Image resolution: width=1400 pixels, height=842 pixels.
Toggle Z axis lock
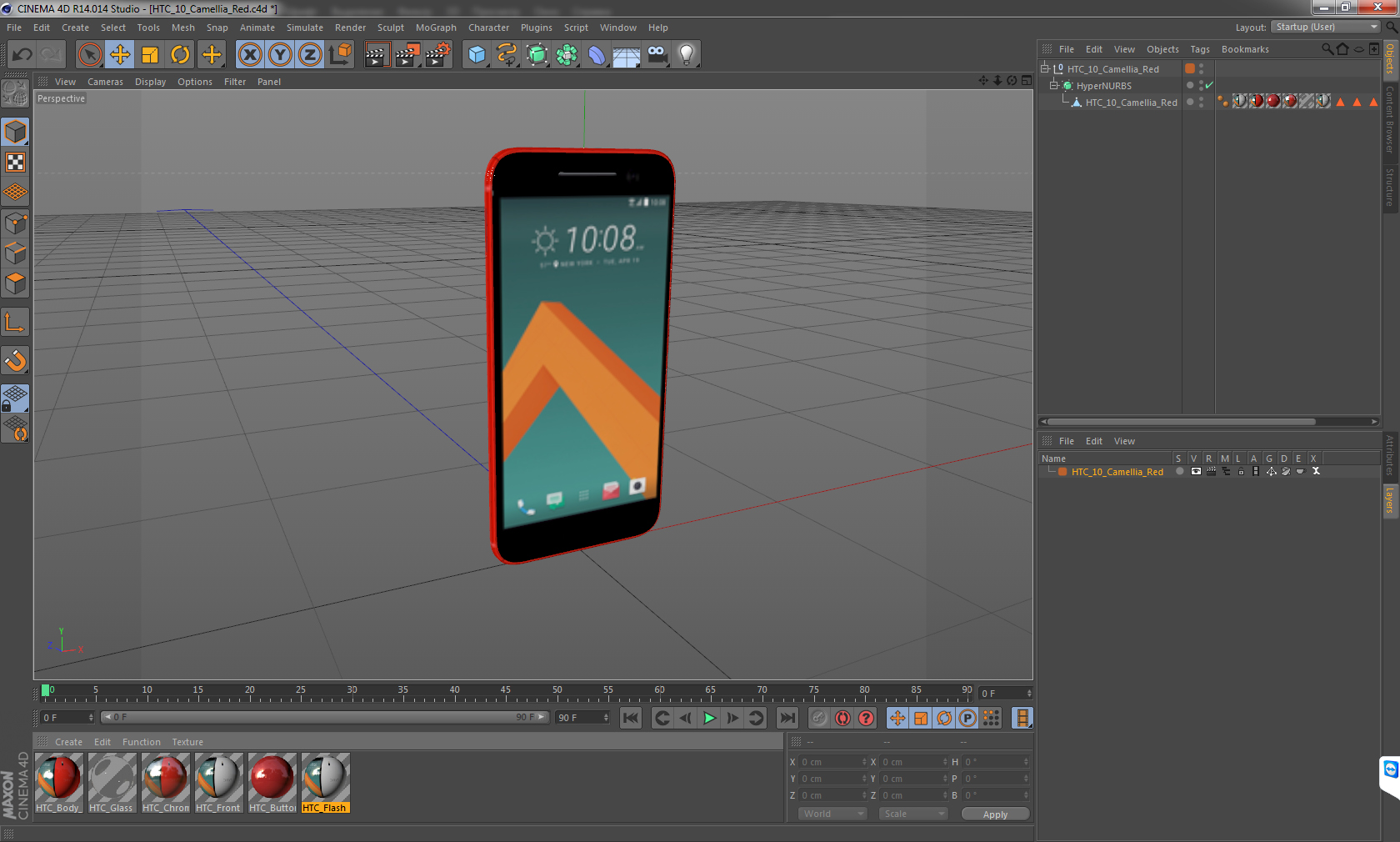pos(310,55)
